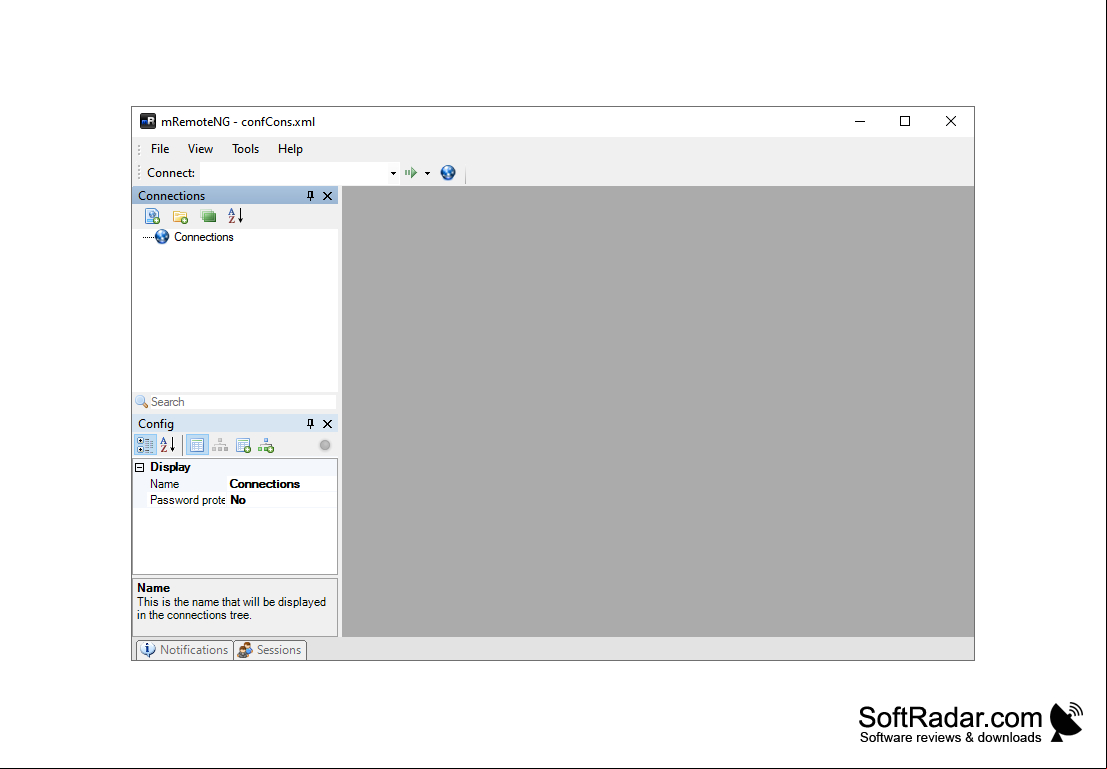
Task: Collapse the Display category in Config
Action: pos(140,467)
